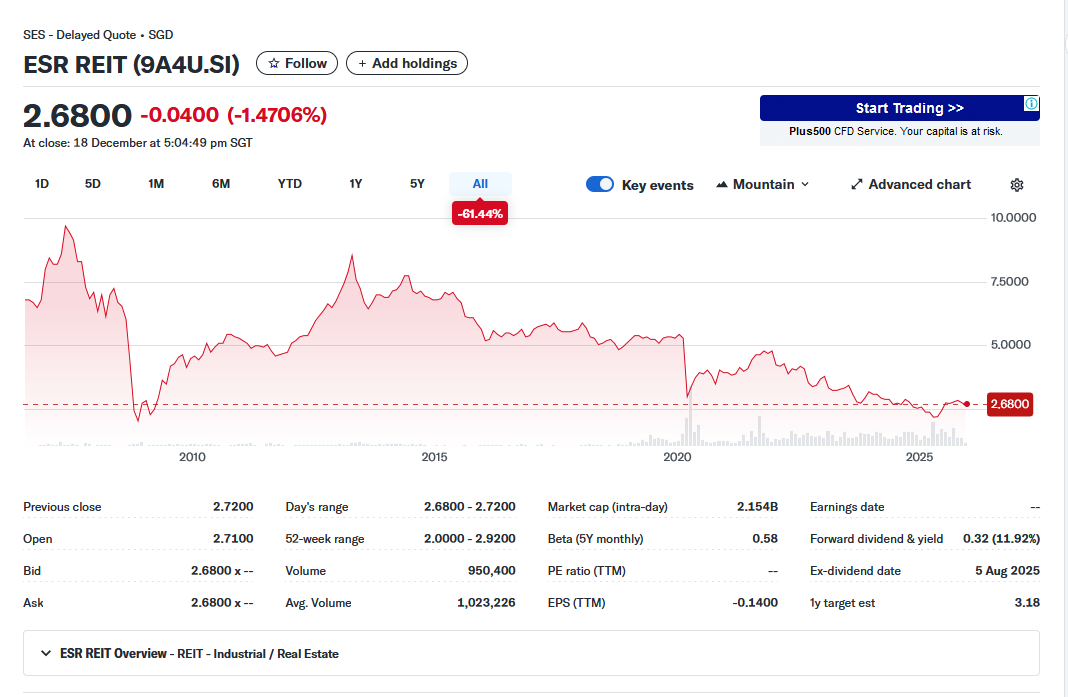Image resolution: width=1068 pixels, height=697 pixels.
Task: Expand the ESR REIT Overview section
Action: click(46, 653)
